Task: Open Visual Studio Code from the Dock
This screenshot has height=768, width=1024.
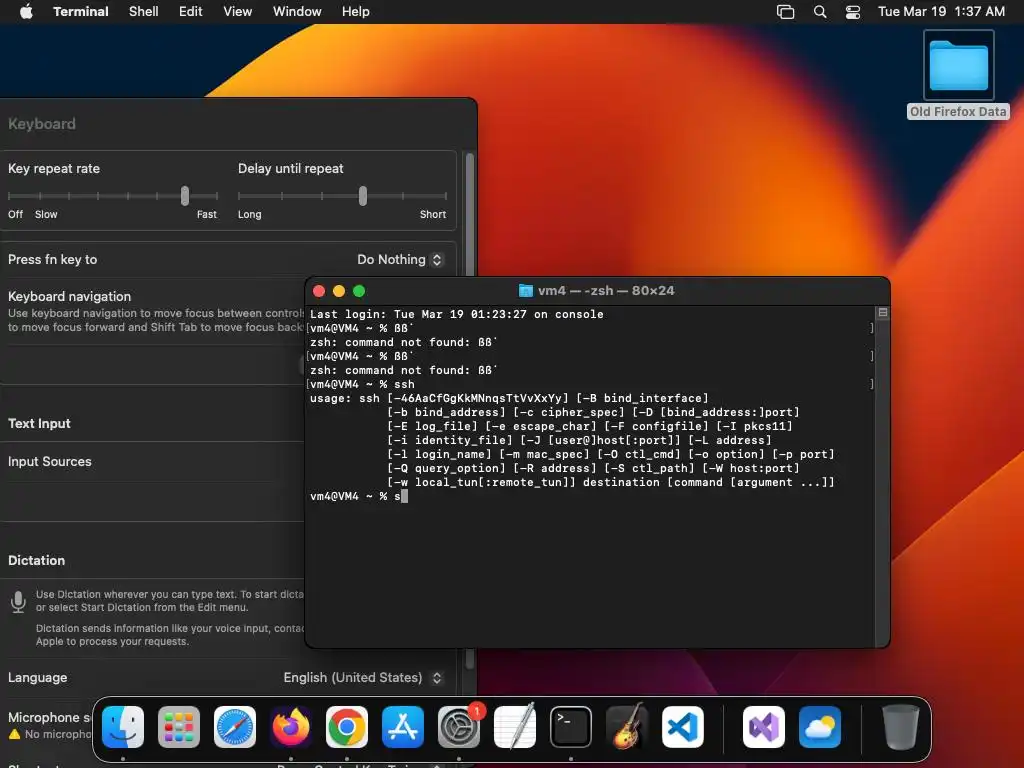Action: [682, 727]
